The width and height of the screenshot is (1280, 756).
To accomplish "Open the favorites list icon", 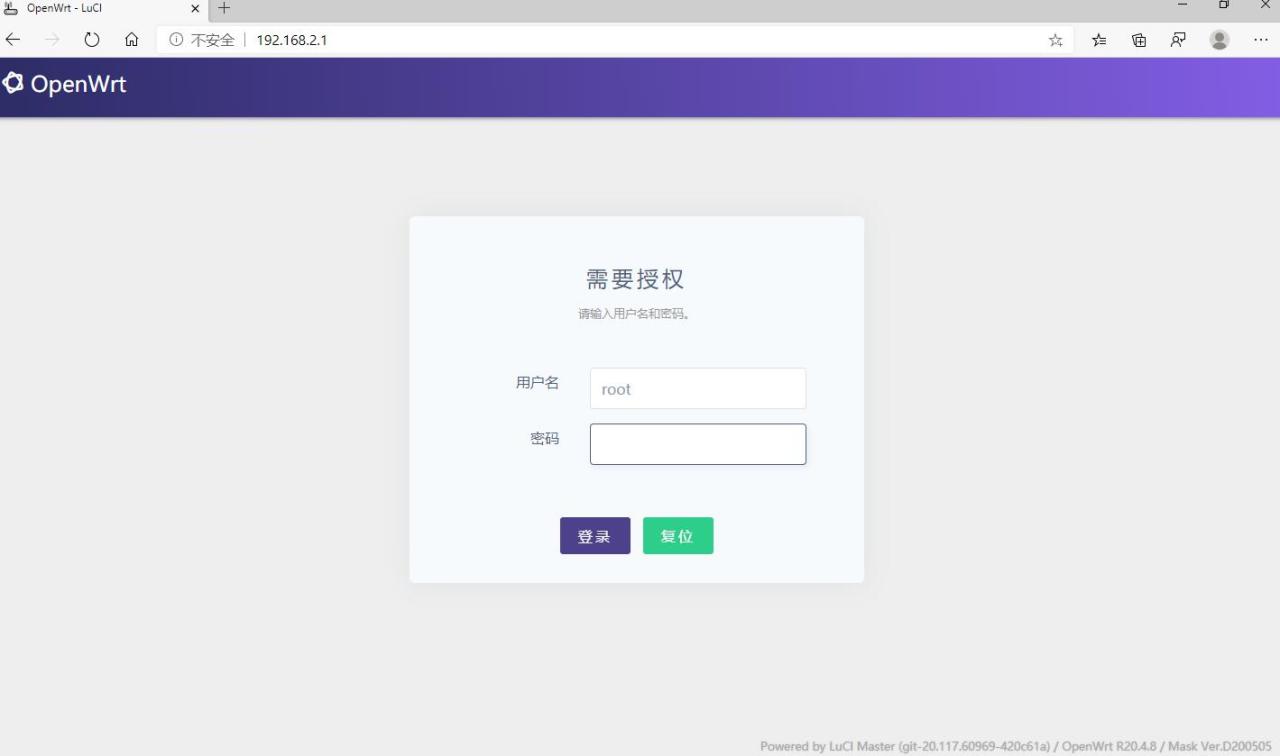I will (1099, 40).
